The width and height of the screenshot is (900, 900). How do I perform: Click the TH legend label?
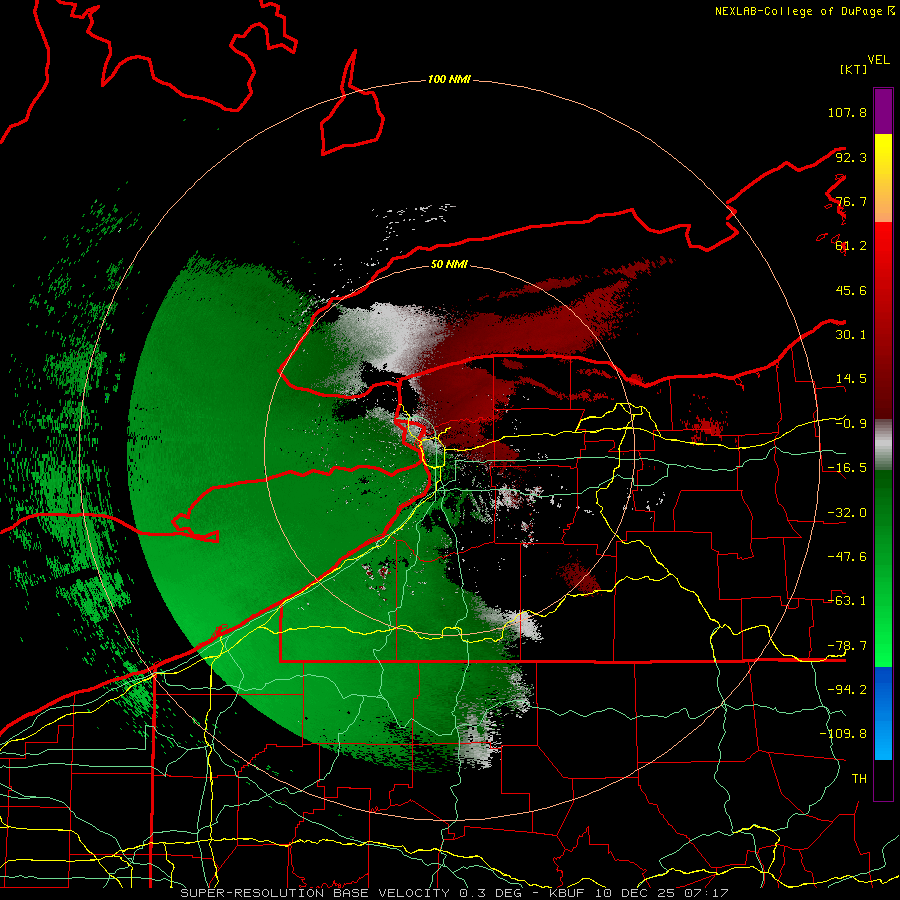tap(859, 779)
